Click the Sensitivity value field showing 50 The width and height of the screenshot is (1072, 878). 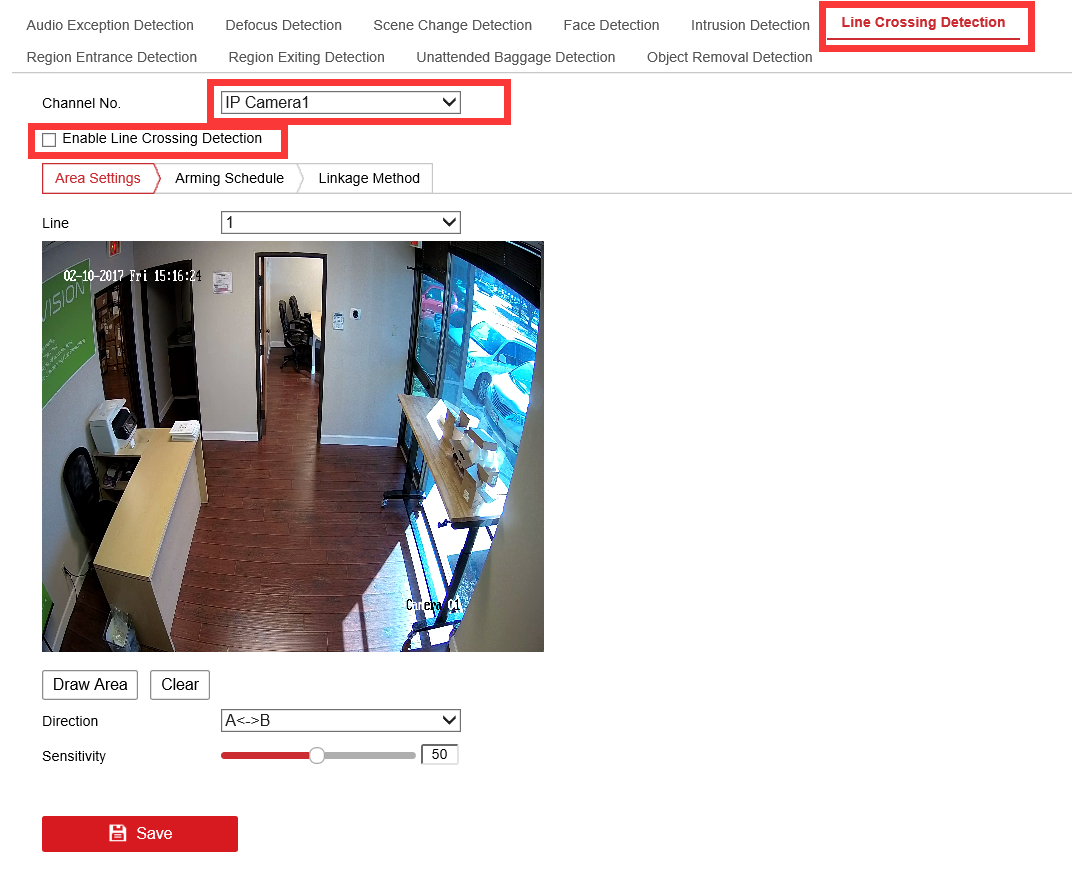click(x=440, y=754)
